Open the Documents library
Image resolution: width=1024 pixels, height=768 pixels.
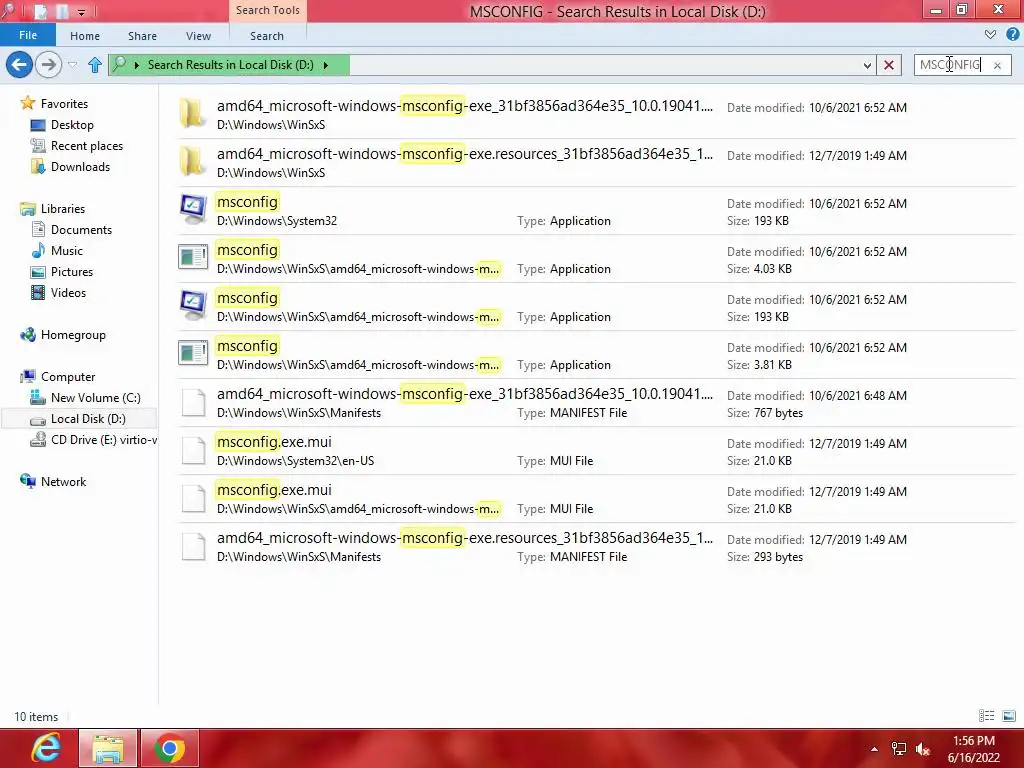coord(72,230)
